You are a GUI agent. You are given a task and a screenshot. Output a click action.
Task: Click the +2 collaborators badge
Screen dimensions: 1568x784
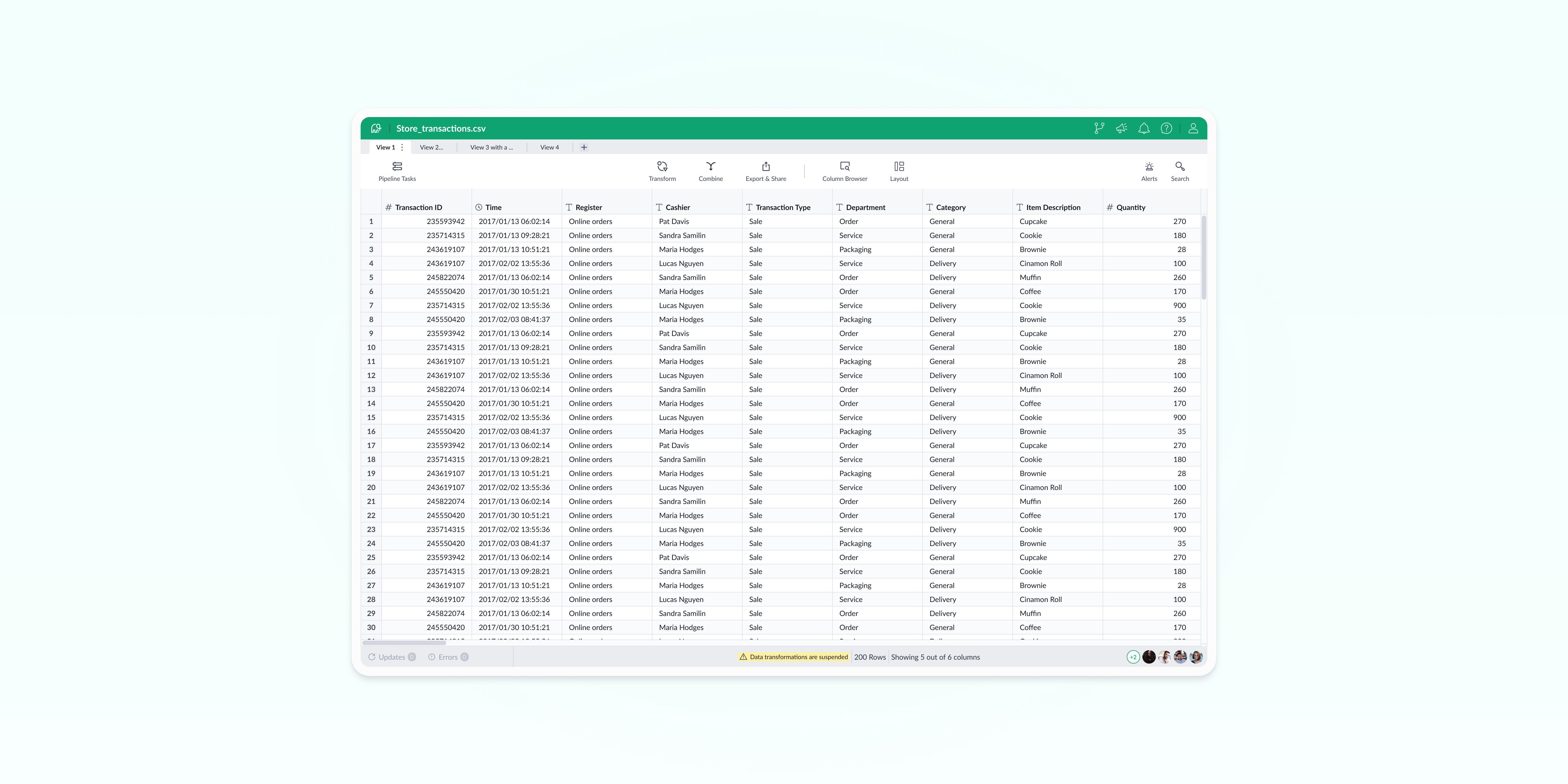[1133, 657]
